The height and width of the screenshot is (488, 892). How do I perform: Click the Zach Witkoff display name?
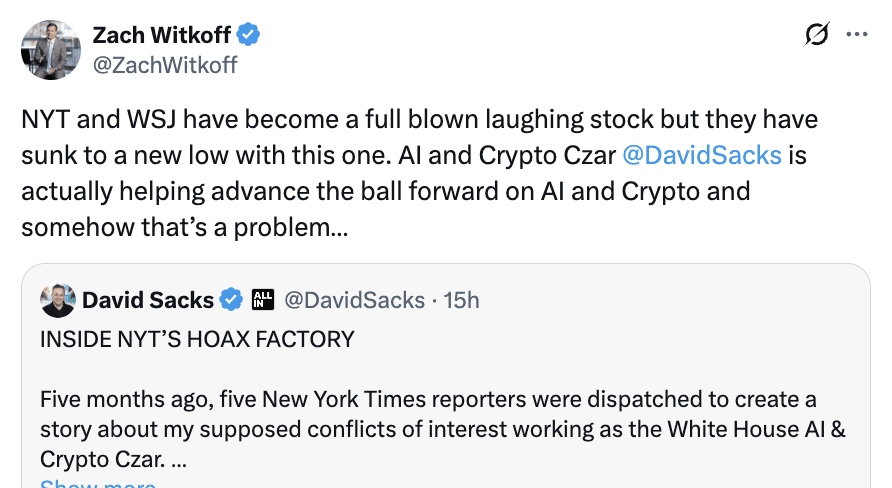point(161,35)
